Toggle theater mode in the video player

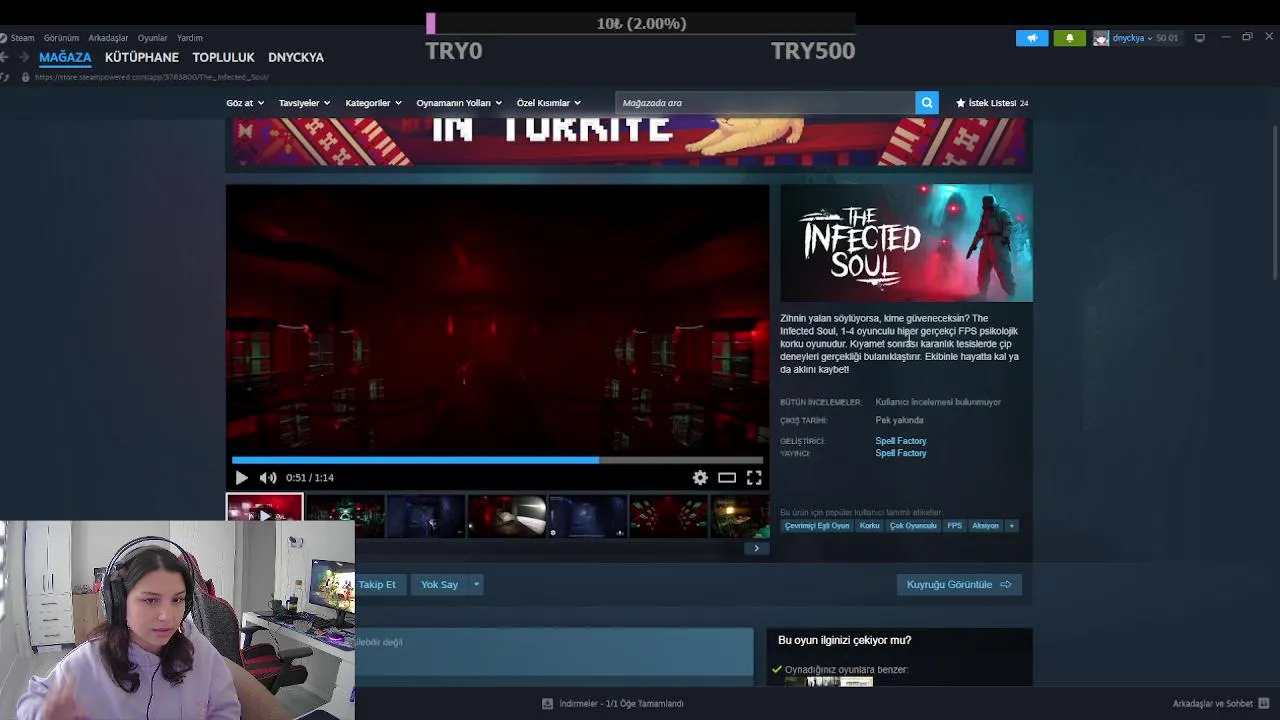pyautogui.click(x=727, y=478)
